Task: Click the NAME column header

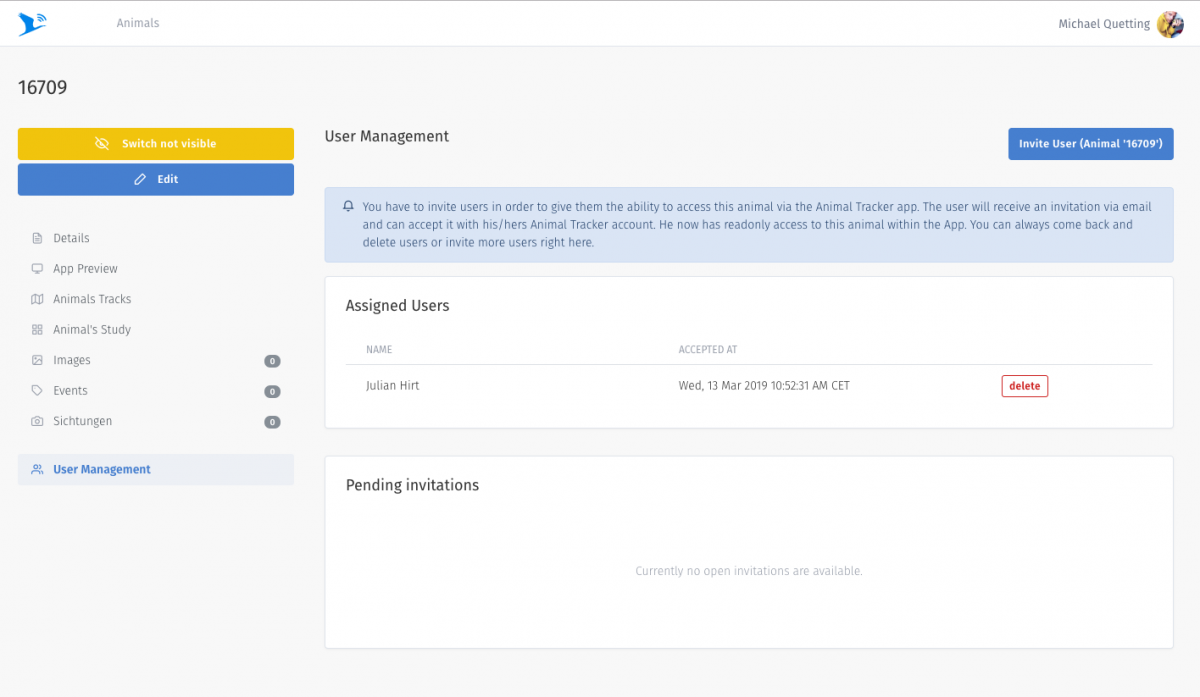Action: click(379, 350)
